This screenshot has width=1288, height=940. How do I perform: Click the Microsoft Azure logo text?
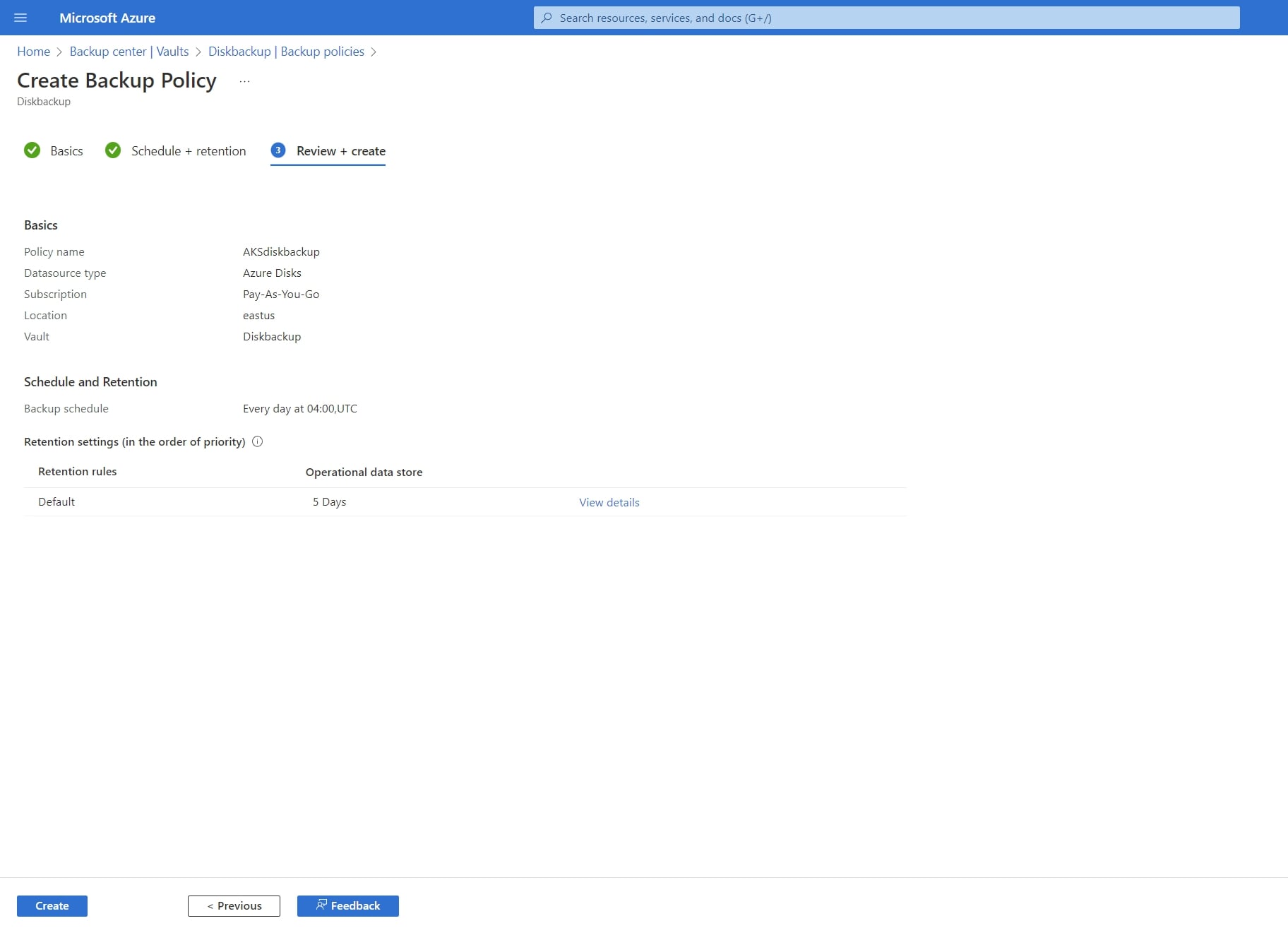[x=107, y=18]
